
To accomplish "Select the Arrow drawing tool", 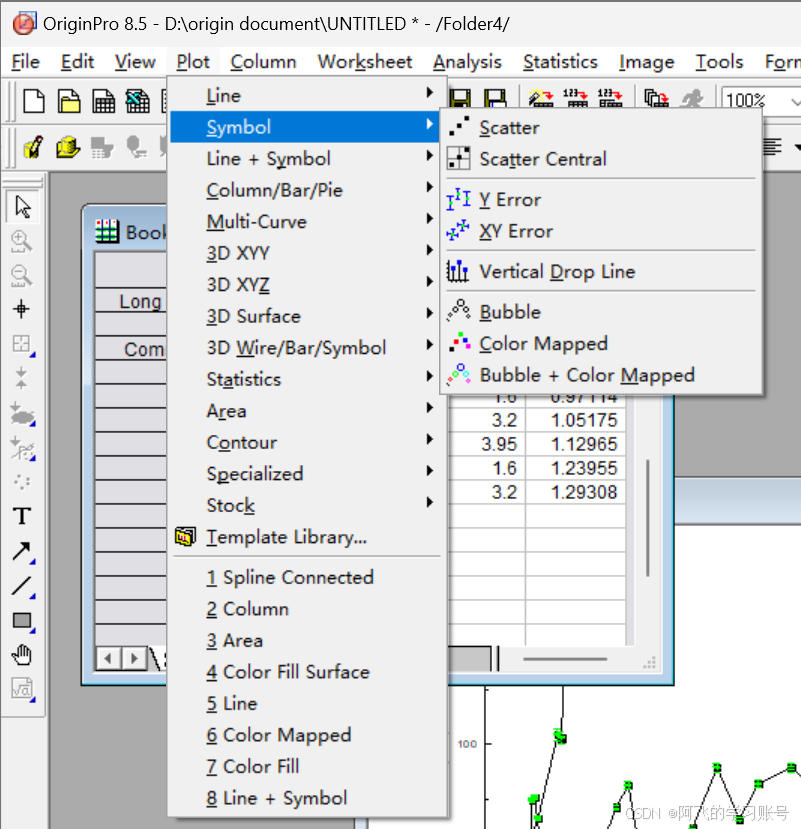I will 22,551.
